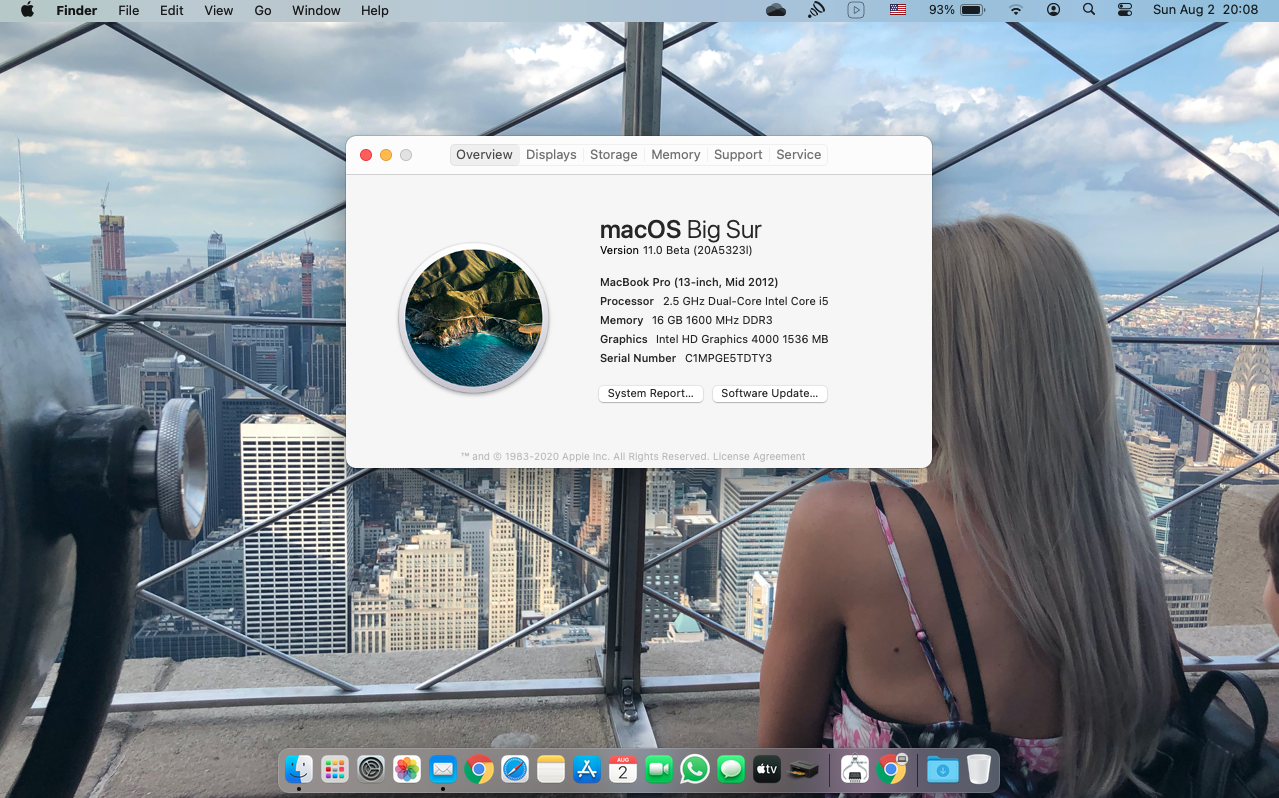Open Apple TV app in dock

pos(767,769)
